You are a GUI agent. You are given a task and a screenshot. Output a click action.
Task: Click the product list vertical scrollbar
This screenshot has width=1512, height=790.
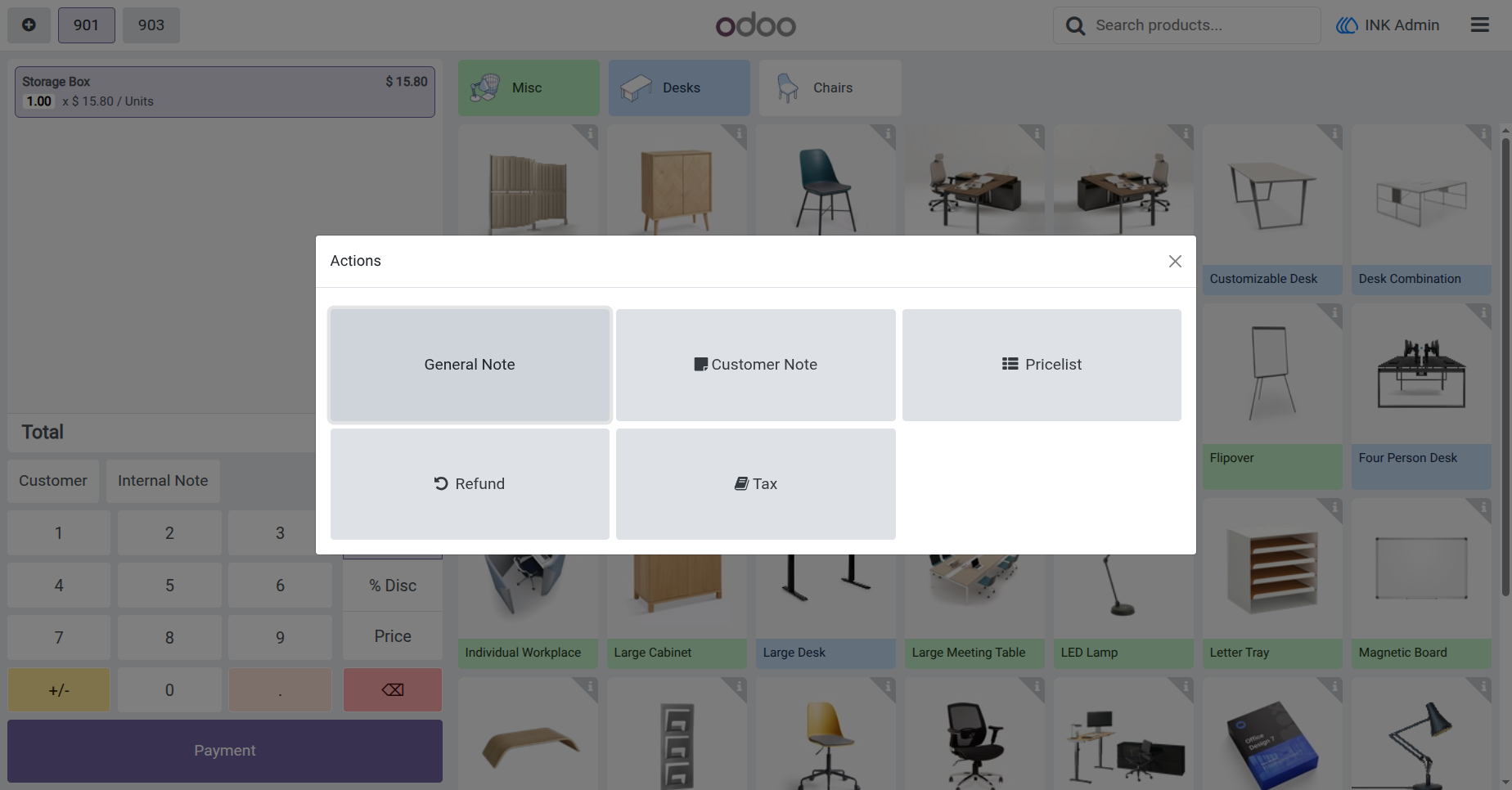(x=1505, y=366)
